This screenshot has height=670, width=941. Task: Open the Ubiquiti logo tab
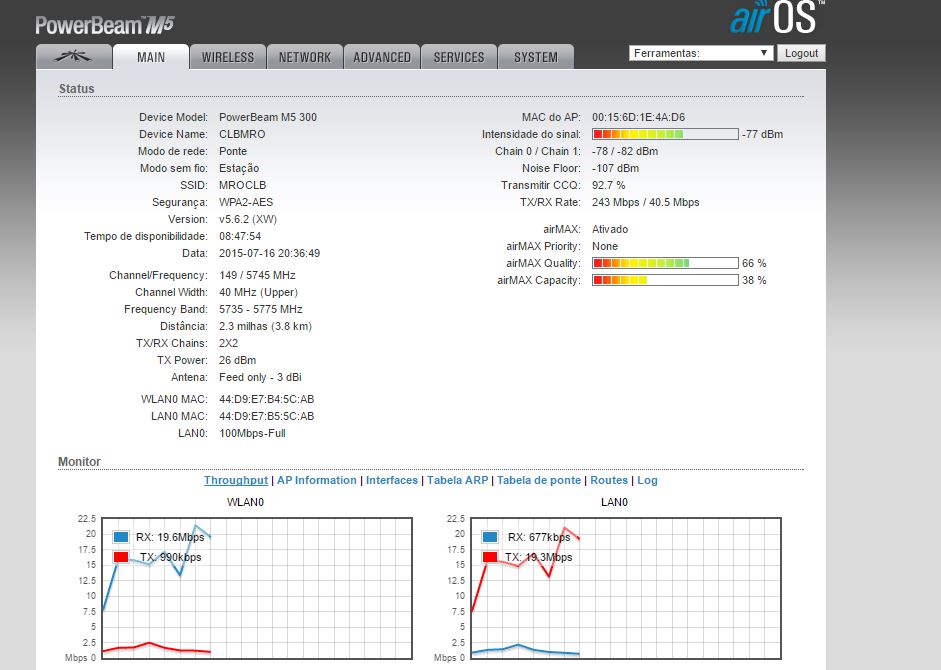pos(74,57)
